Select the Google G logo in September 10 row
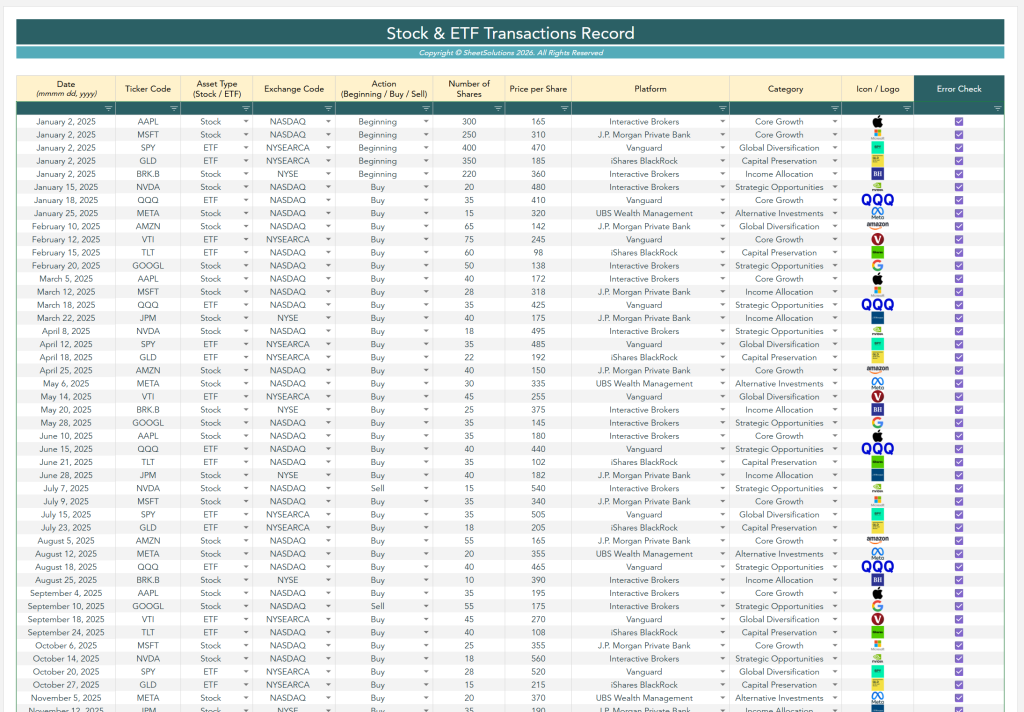Screen dimensions: 1024x712 pyautogui.click(x=878, y=606)
